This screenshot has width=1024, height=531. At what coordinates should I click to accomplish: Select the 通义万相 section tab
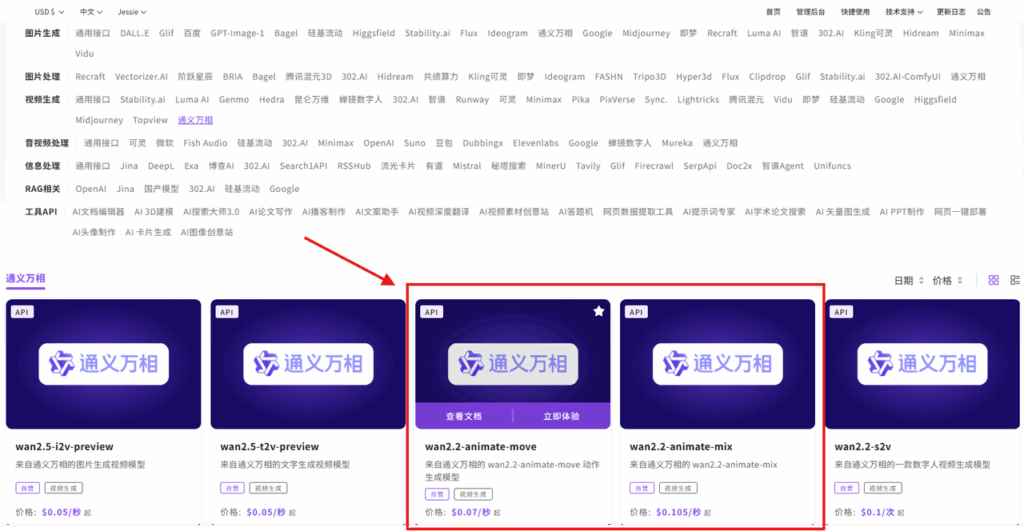click(x=25, y=278)
